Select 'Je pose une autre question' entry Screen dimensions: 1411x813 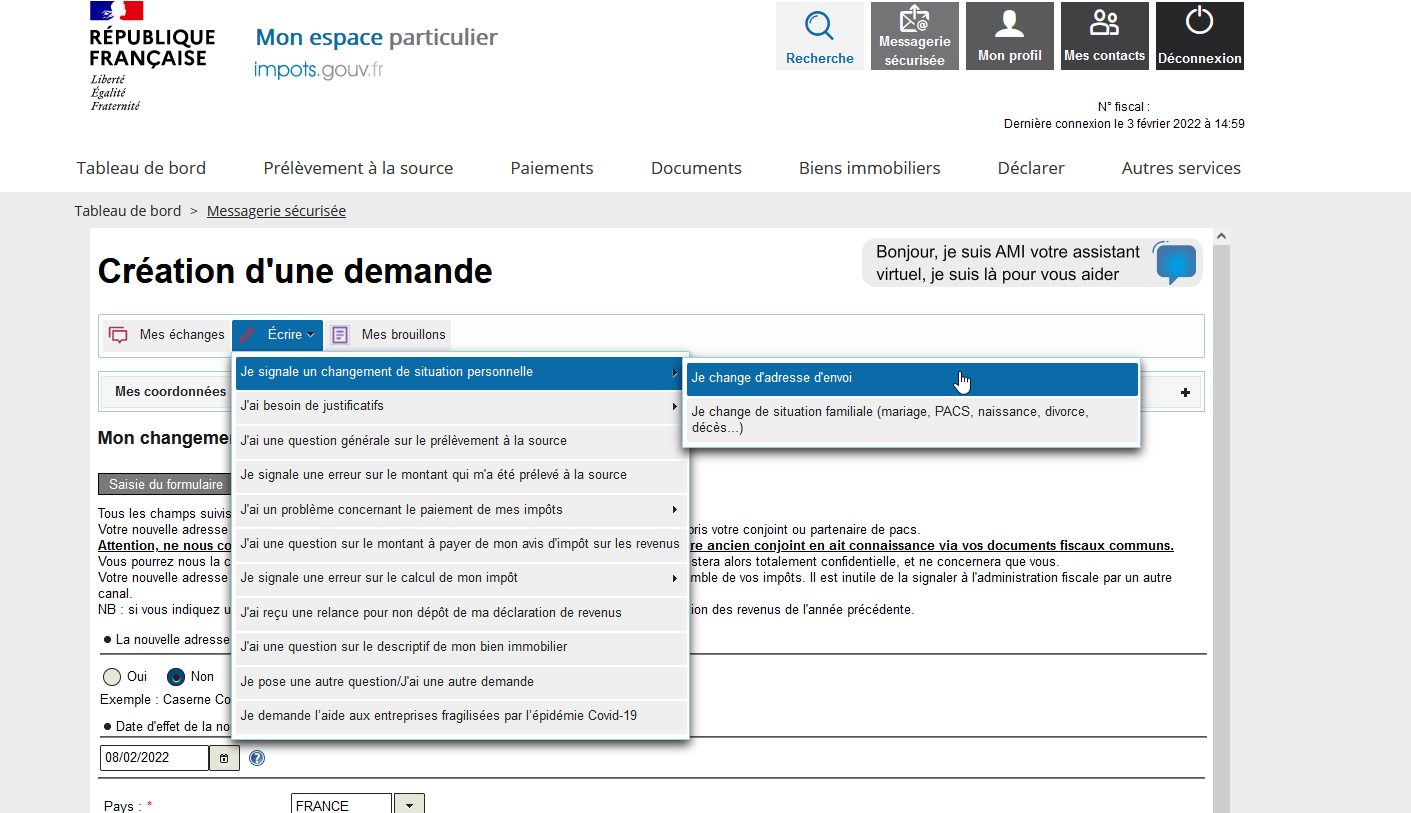(x=460, y=682)
